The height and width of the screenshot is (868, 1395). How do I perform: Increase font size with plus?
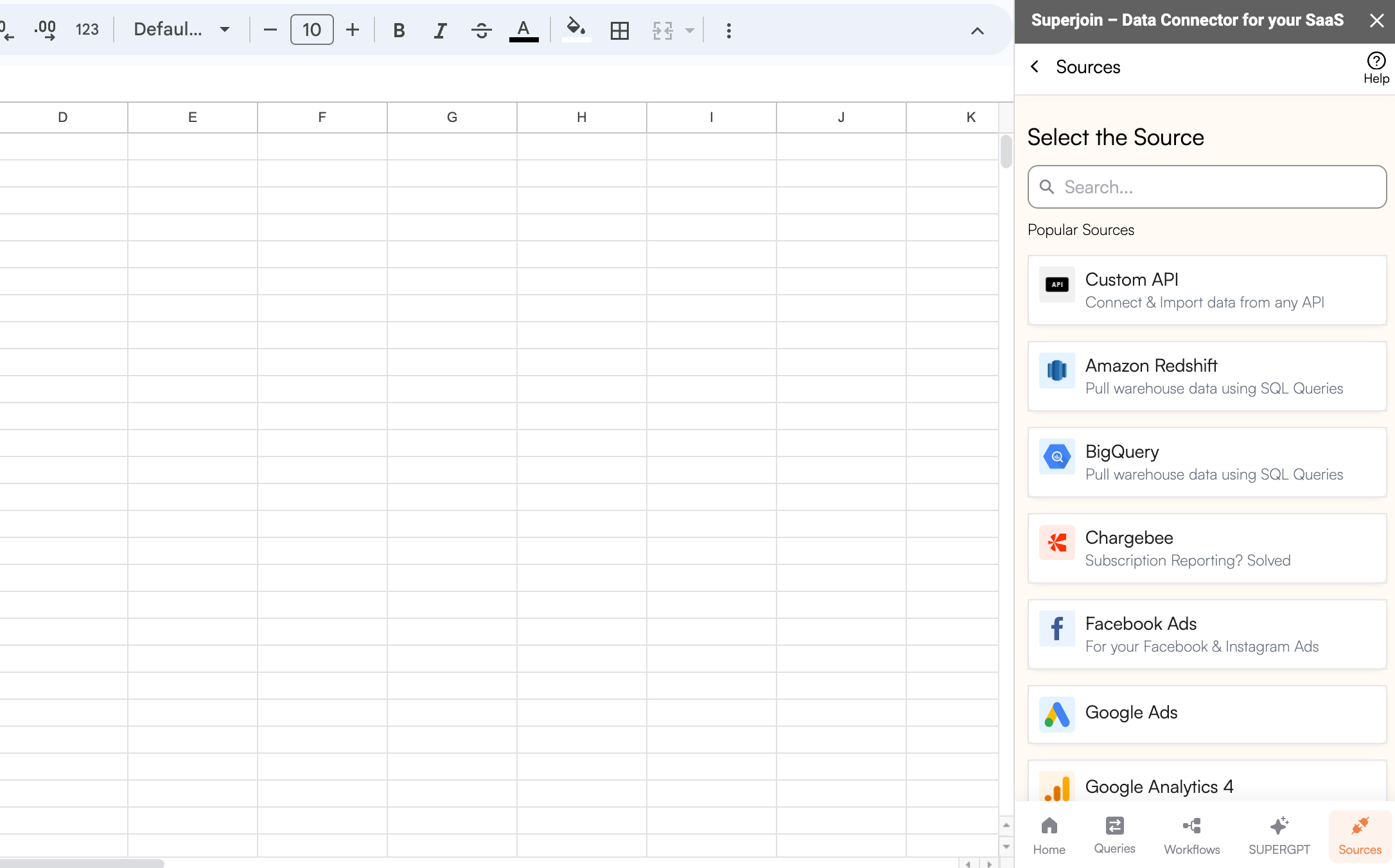[x=353, y=30]
